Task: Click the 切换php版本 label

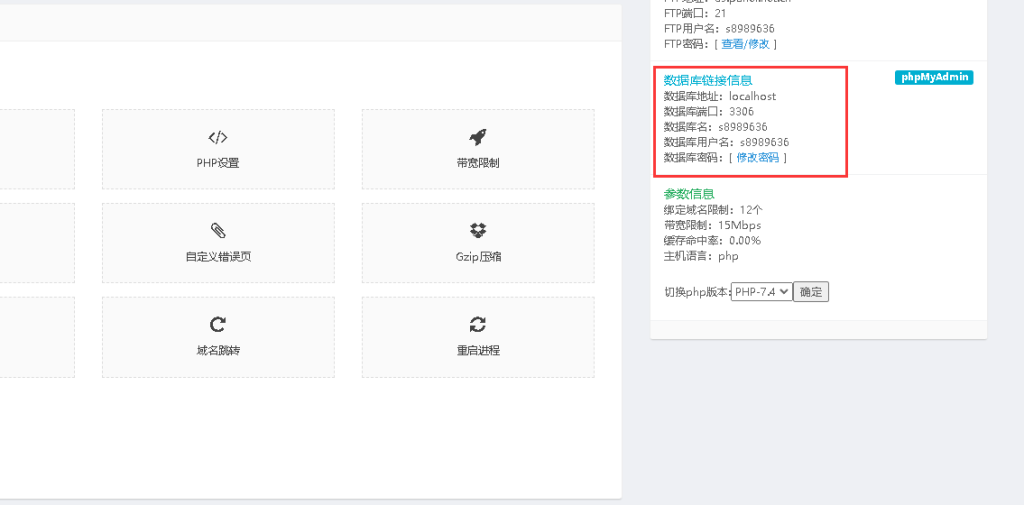Action: [x=697, y=292]
